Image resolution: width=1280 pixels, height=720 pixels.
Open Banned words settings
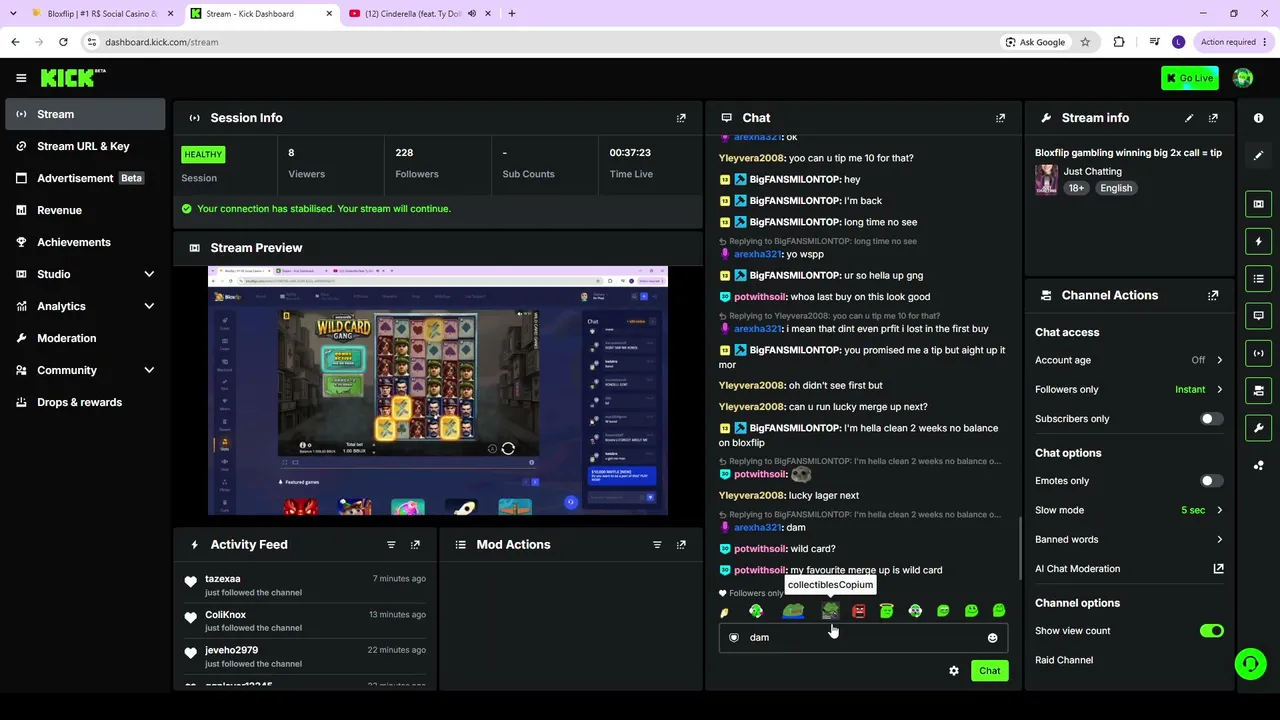pyautogui.click(x=1129, y=539)
